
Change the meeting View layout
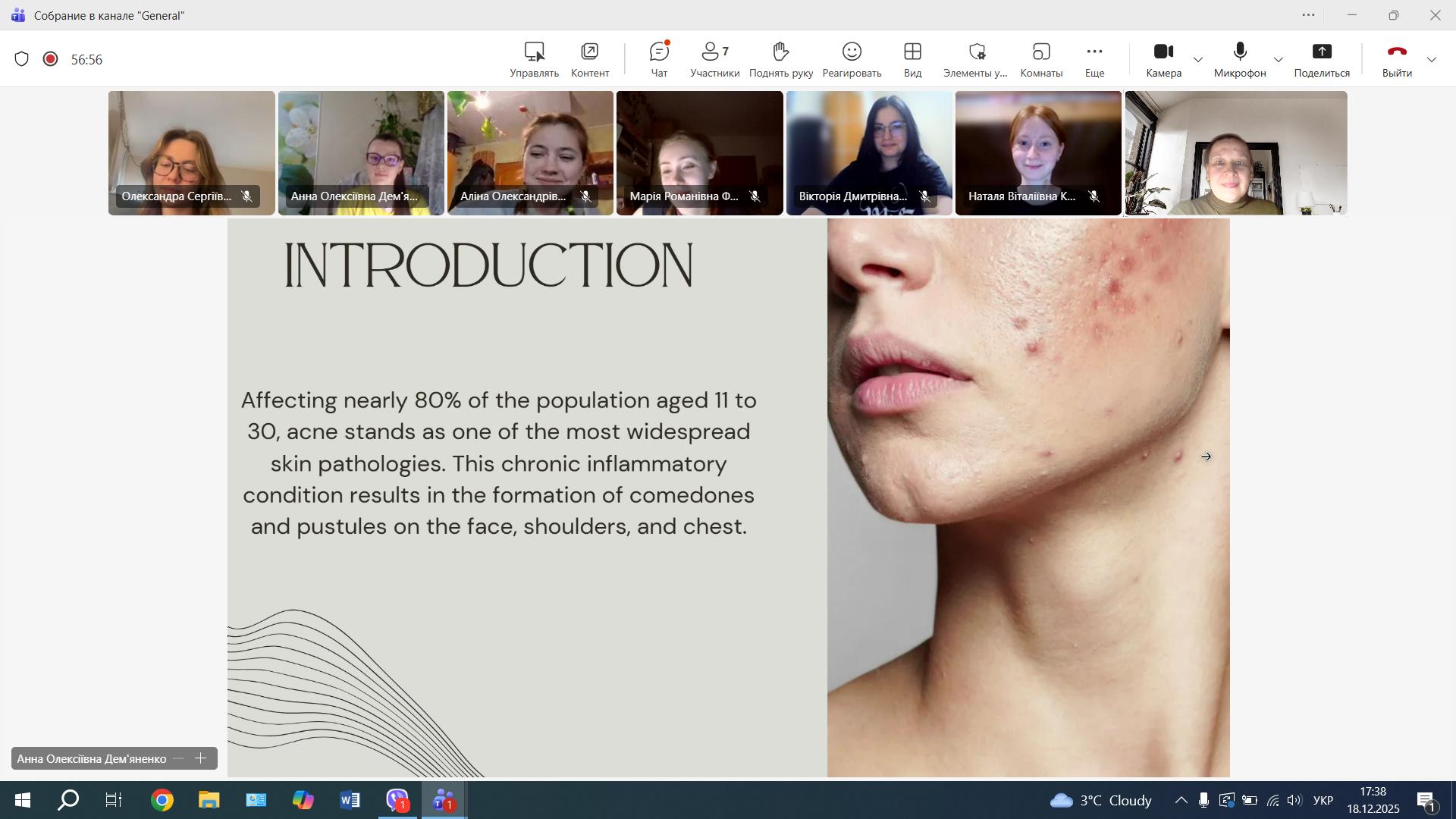(x=912, y=59)
